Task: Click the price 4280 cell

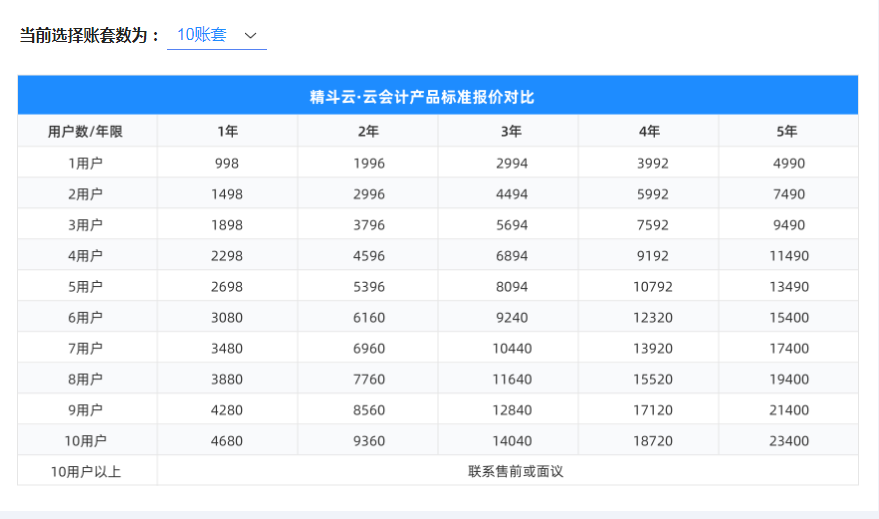Action: coord(228,409)
